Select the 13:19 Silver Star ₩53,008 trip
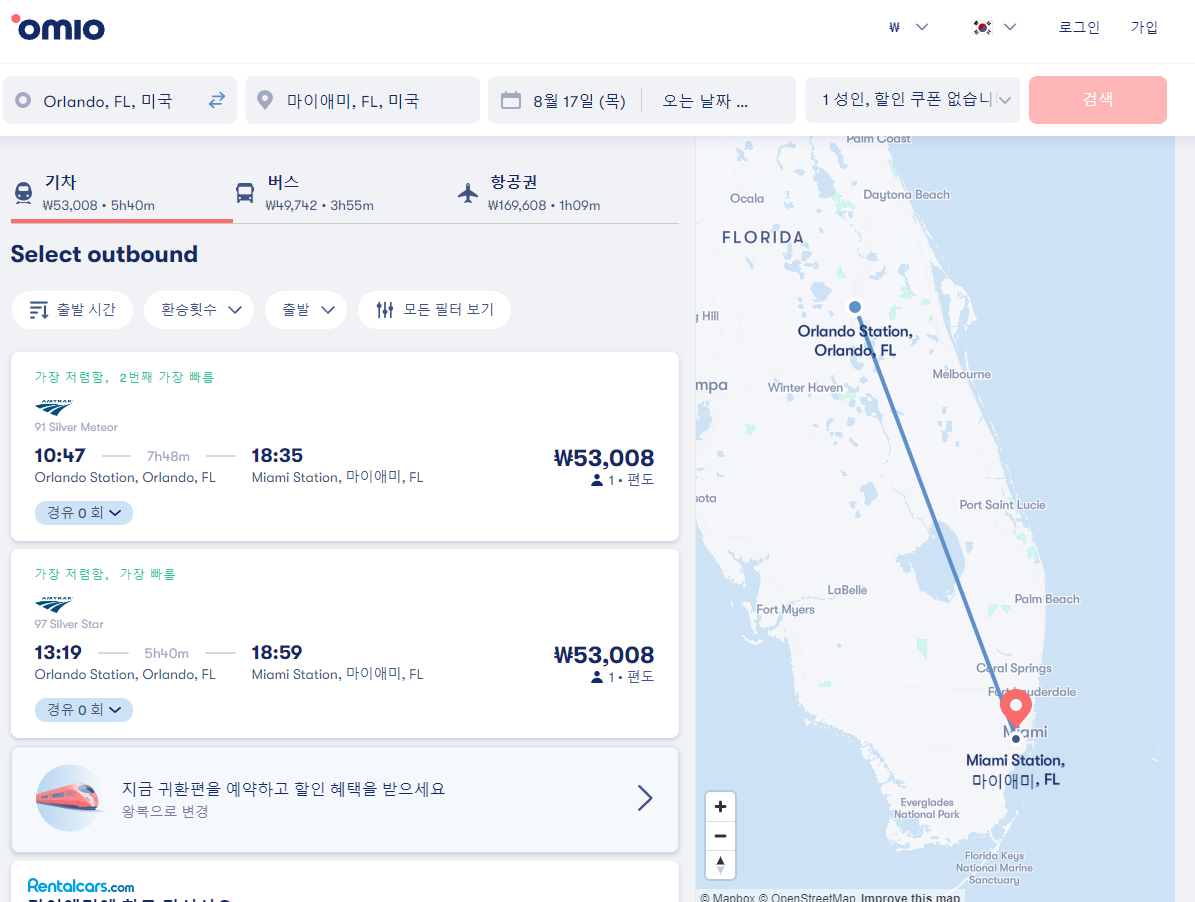Screen dimensions: 1195x902 coord(344,644)
